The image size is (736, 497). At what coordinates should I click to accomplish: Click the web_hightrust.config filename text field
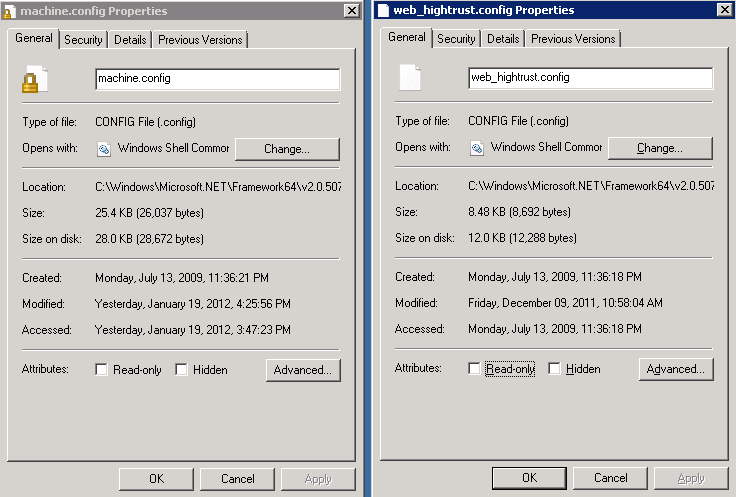click(590, 78)
